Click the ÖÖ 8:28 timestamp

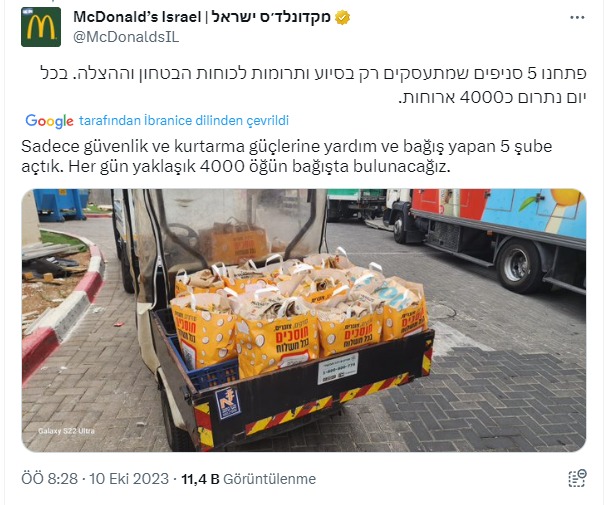pos(49,479)
